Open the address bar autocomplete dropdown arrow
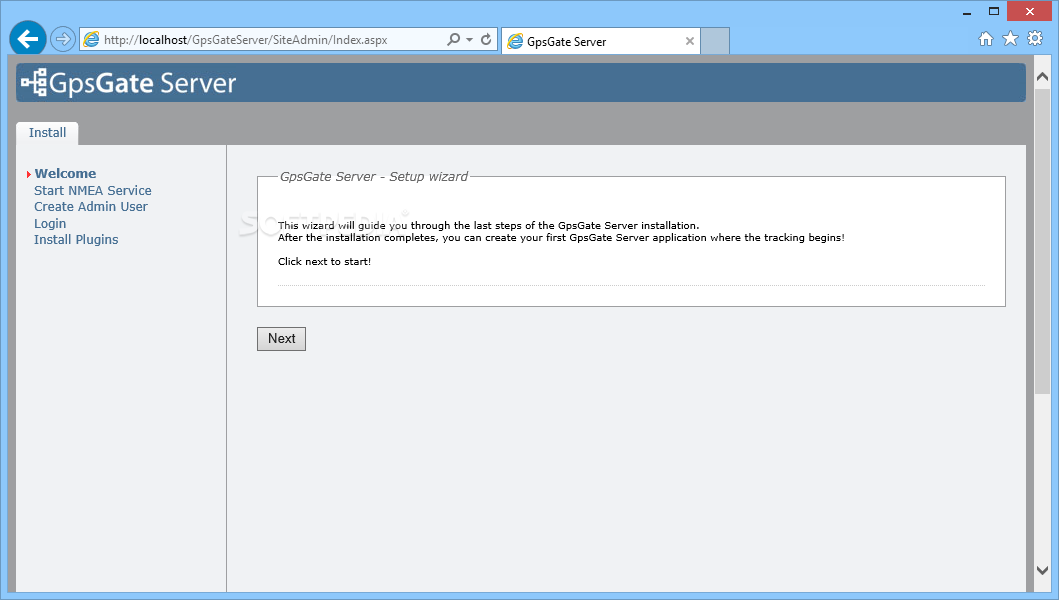 pos(469,39)
